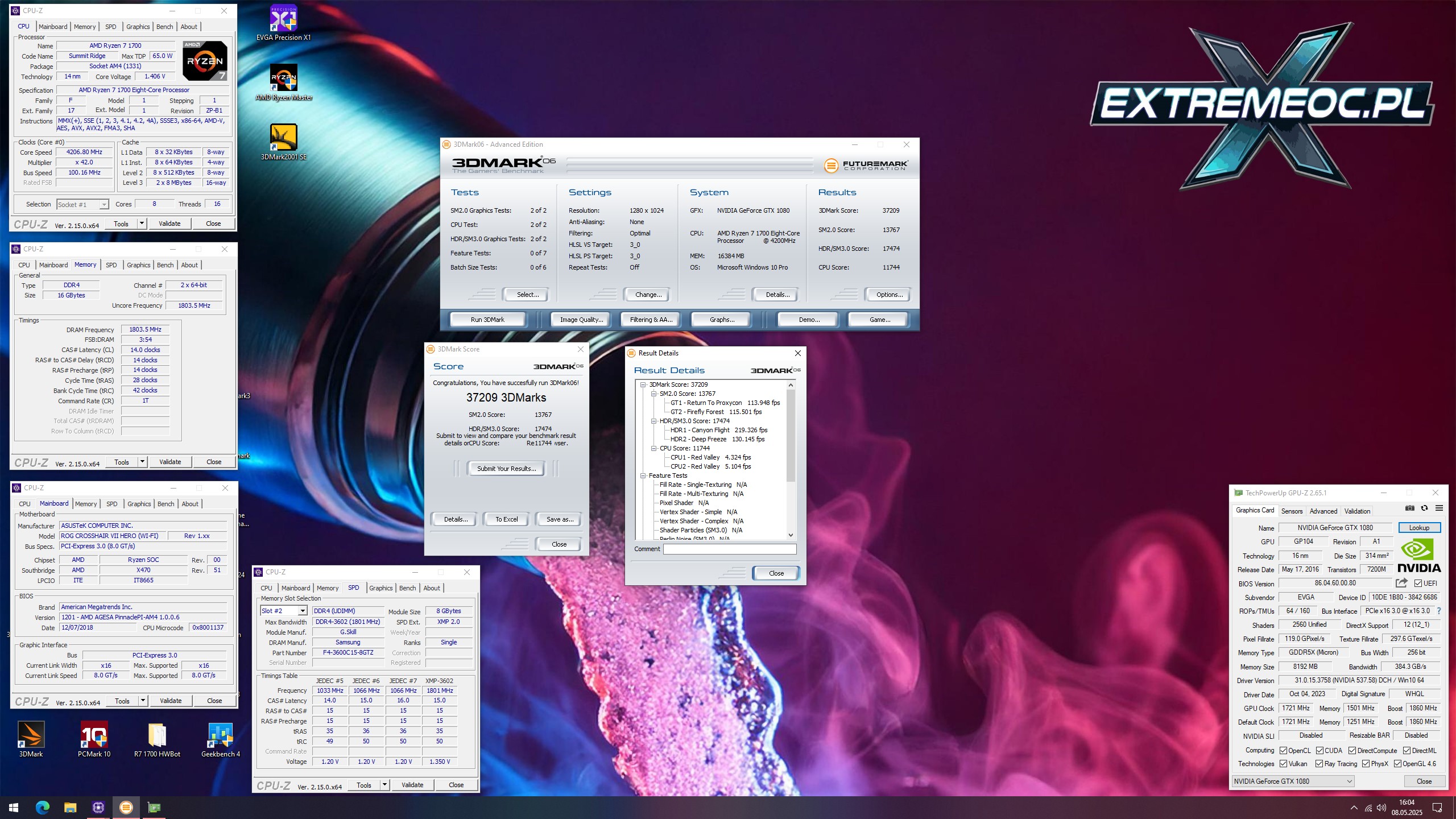Screen dimensions: 1456x819
Task: Open EVGA Precision X1 desktop shortcut
Action: 283,23
